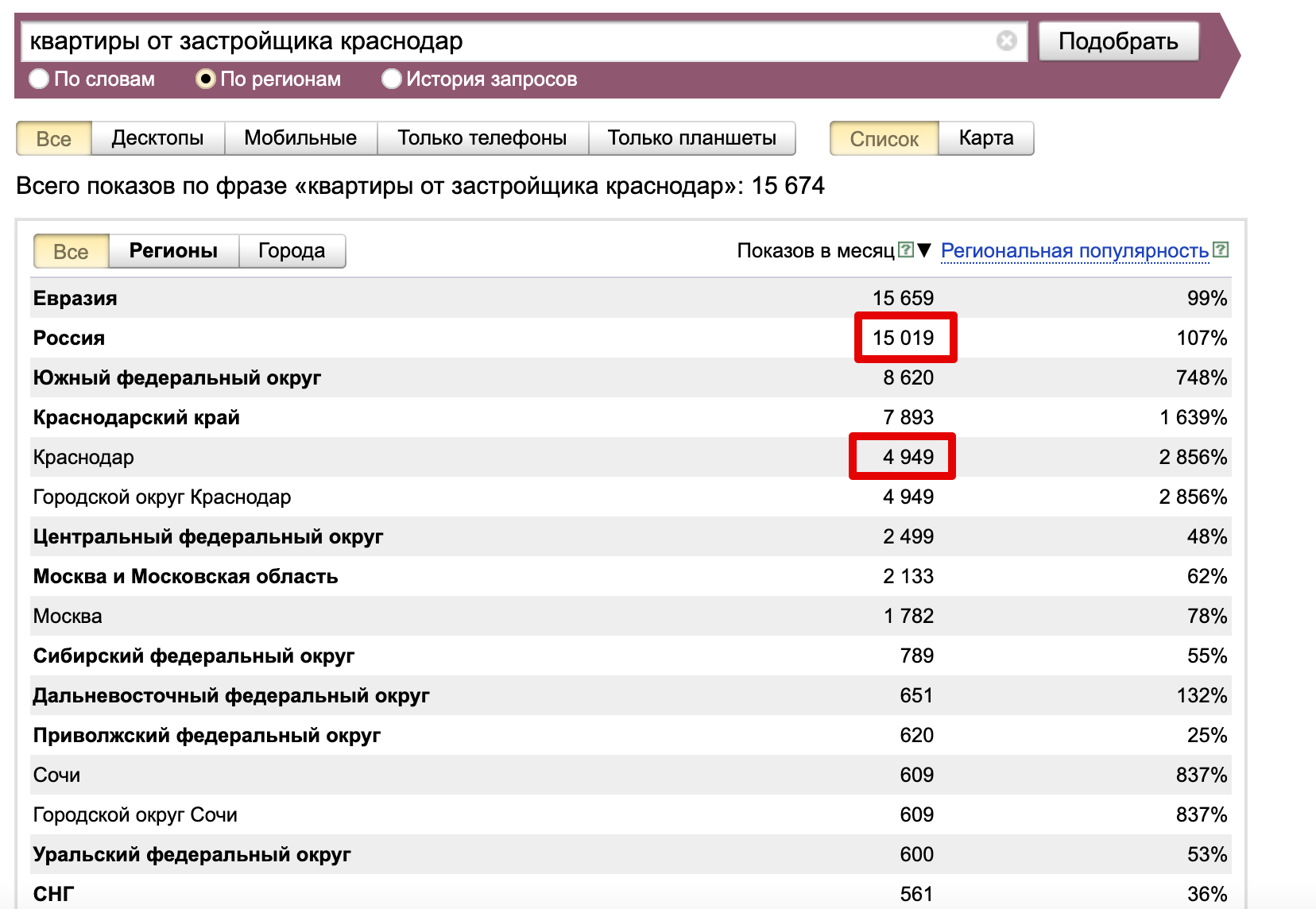Switch to the Мобильные tab
Image resolution: width=1316 pixels, height=909 pixels.
[x=300, y=138]
